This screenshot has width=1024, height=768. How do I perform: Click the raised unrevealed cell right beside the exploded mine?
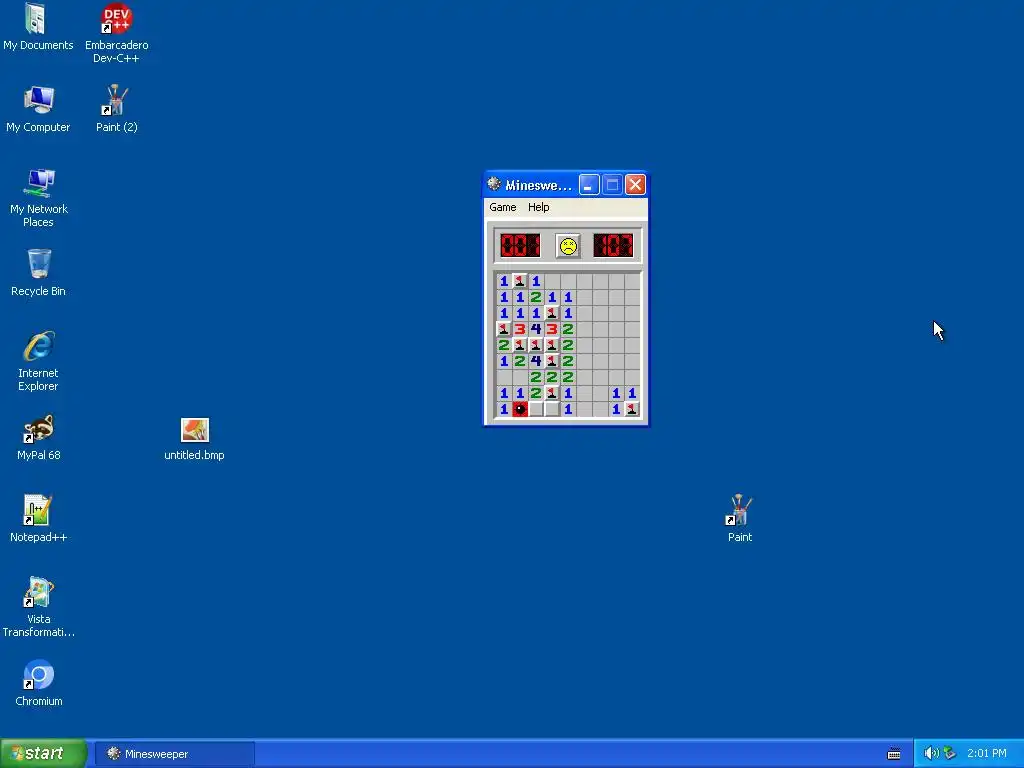click(536, 409)
